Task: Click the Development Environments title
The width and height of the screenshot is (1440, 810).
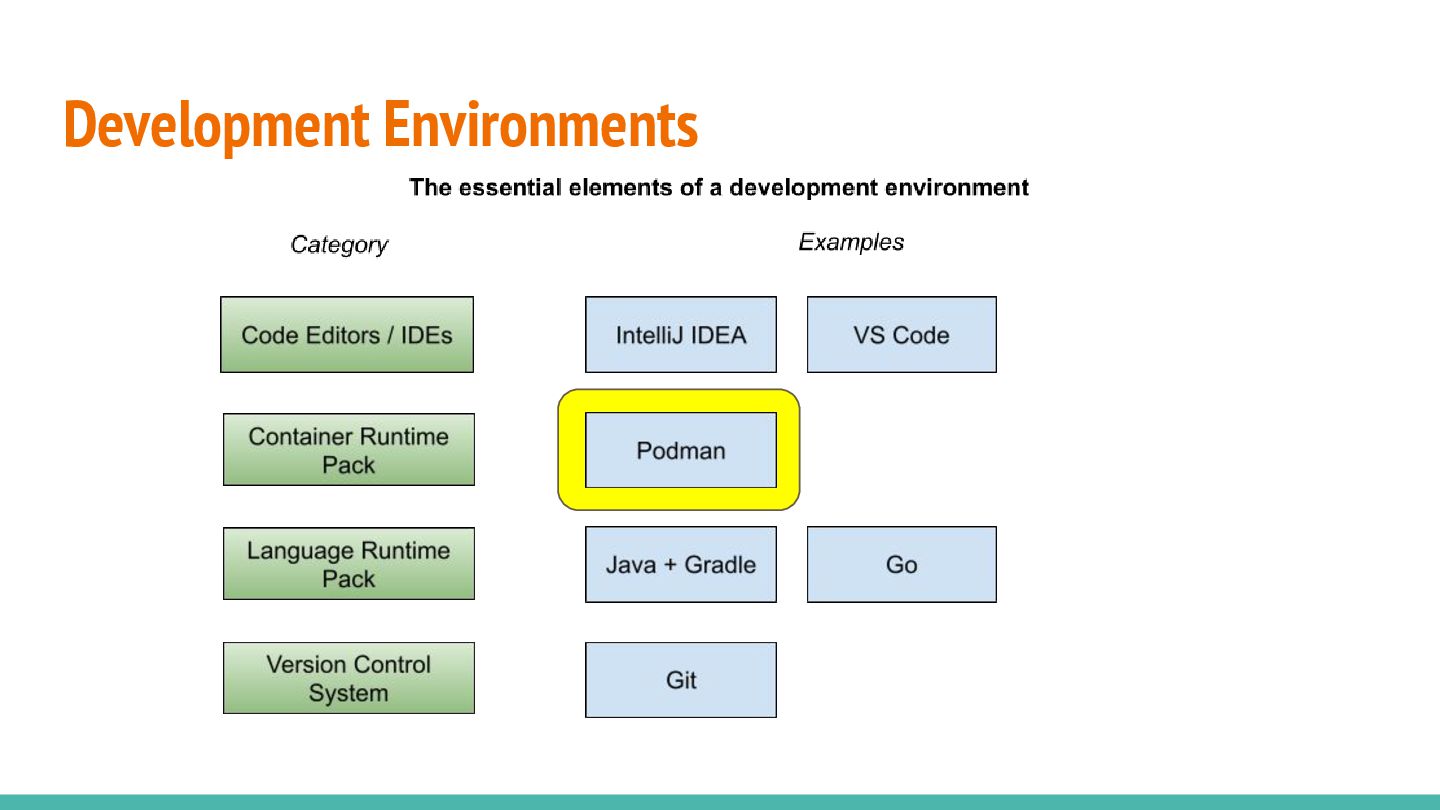Action: (x=381, y=125)
